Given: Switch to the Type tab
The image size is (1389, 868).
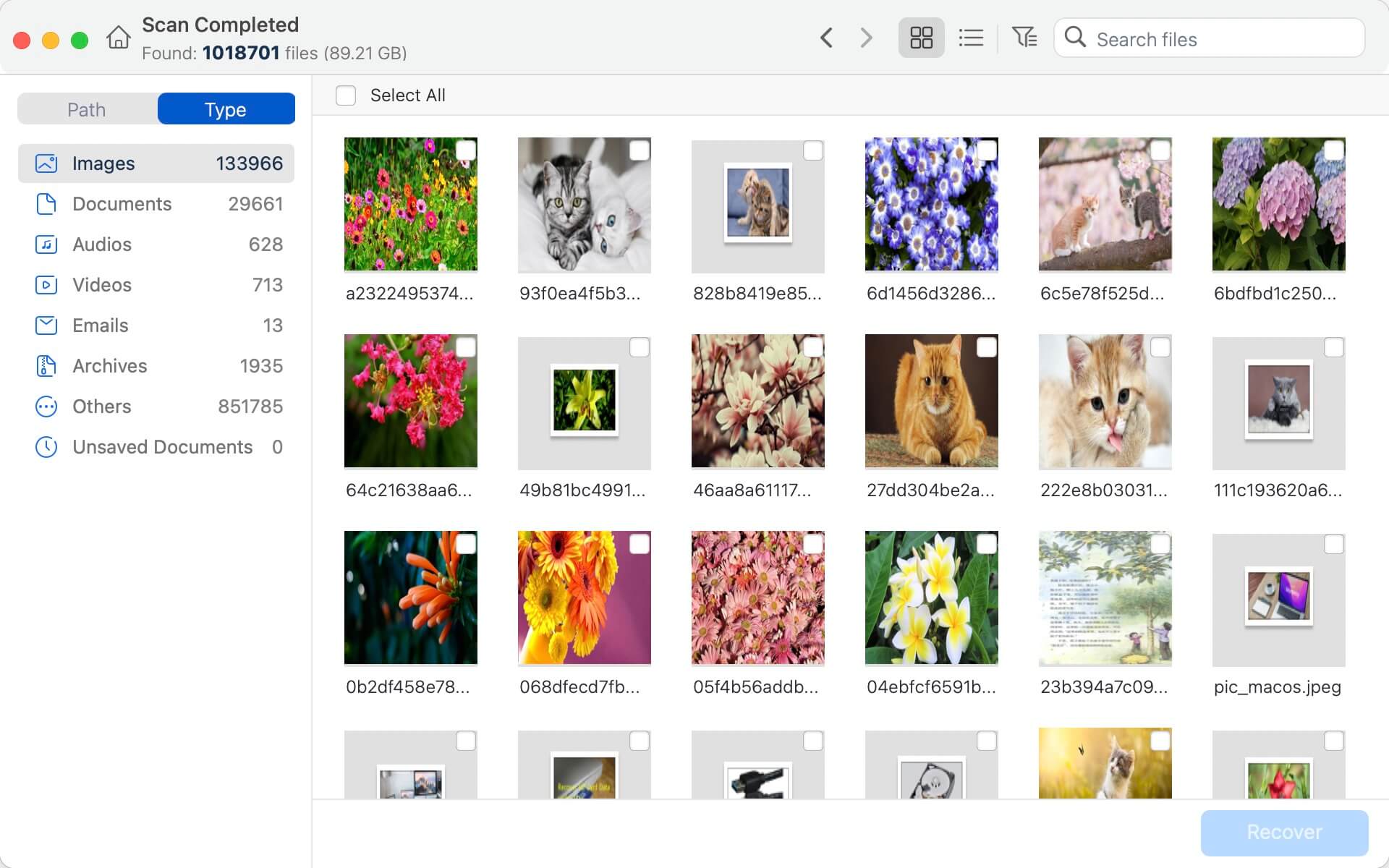Looking at the screenshot, I should (x=225, y=109).
